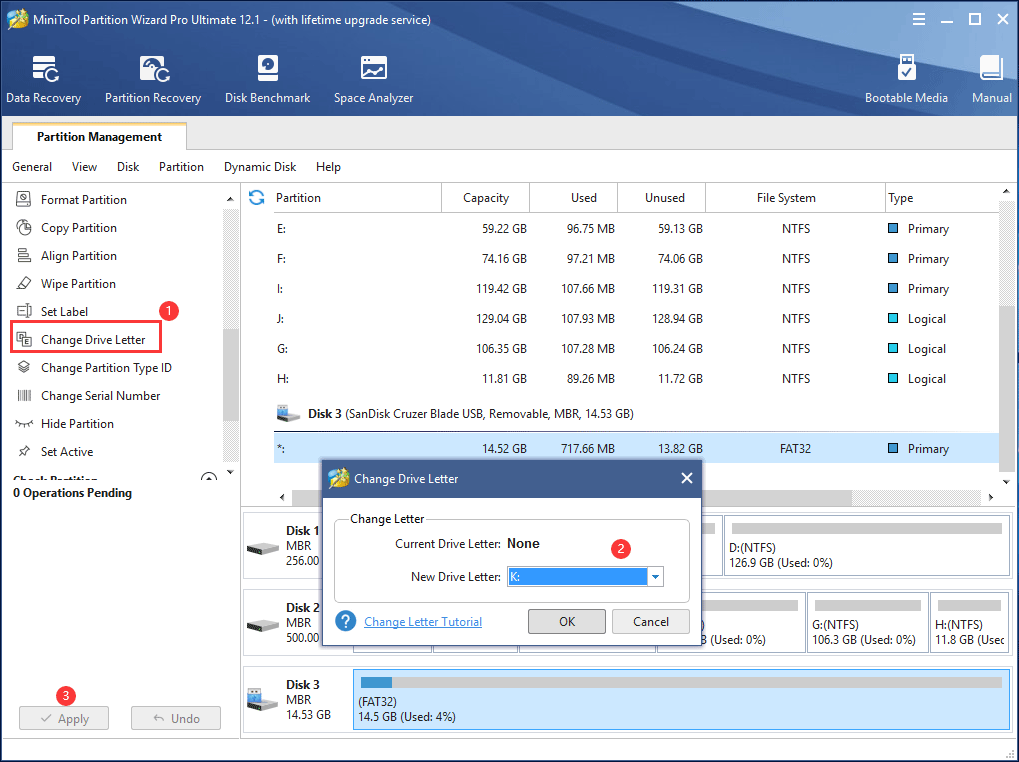
Task: Open the General menu
Action: coord(32,167)
